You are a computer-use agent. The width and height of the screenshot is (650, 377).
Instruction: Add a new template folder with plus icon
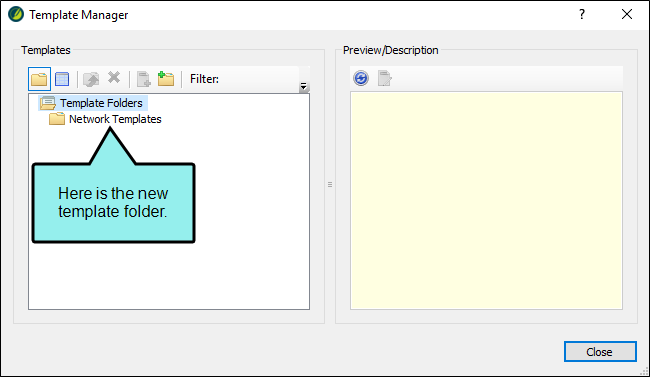[166, 78]
